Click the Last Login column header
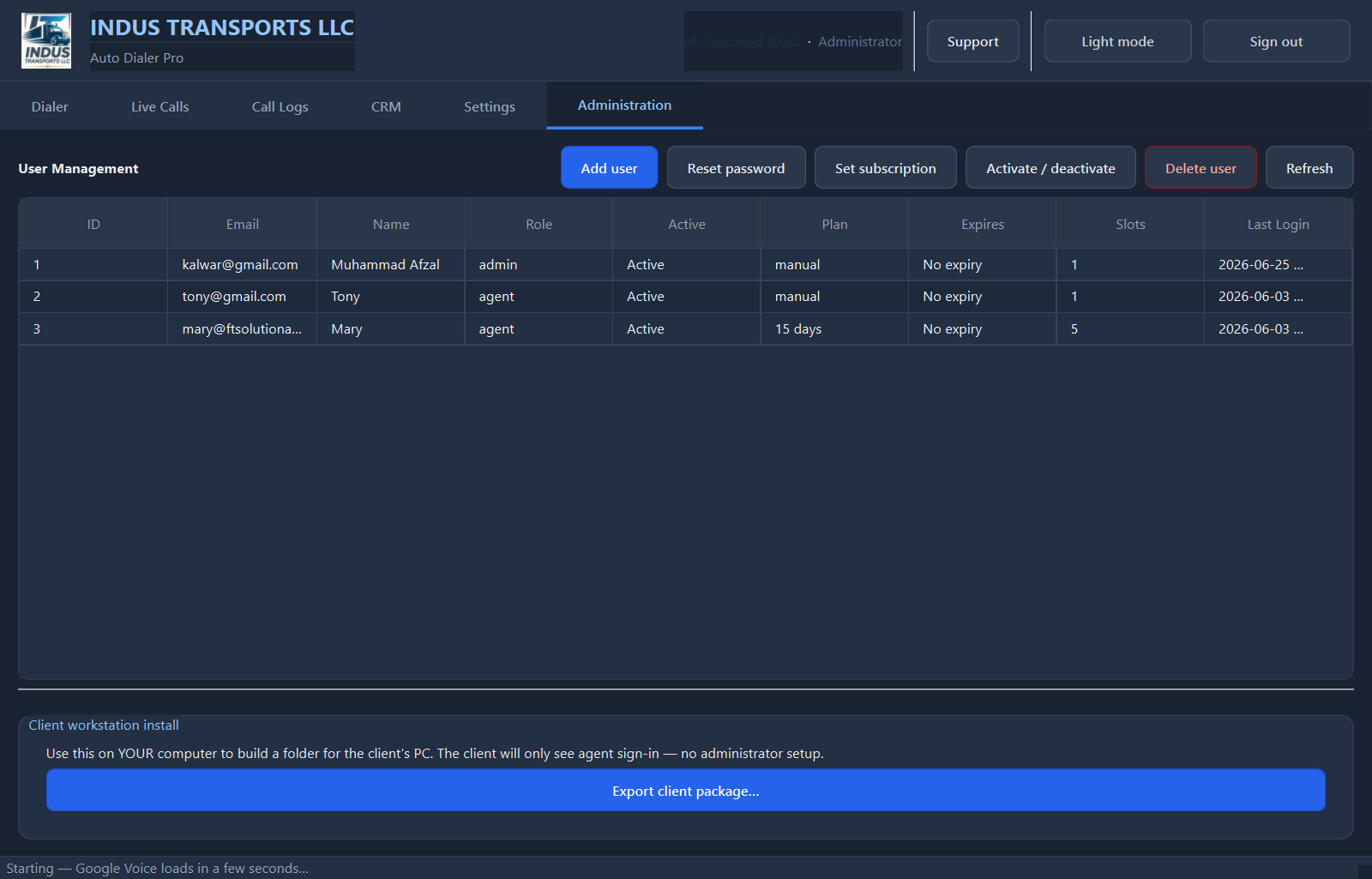This screenshot has height=879, width=1372. point(1278,224)
